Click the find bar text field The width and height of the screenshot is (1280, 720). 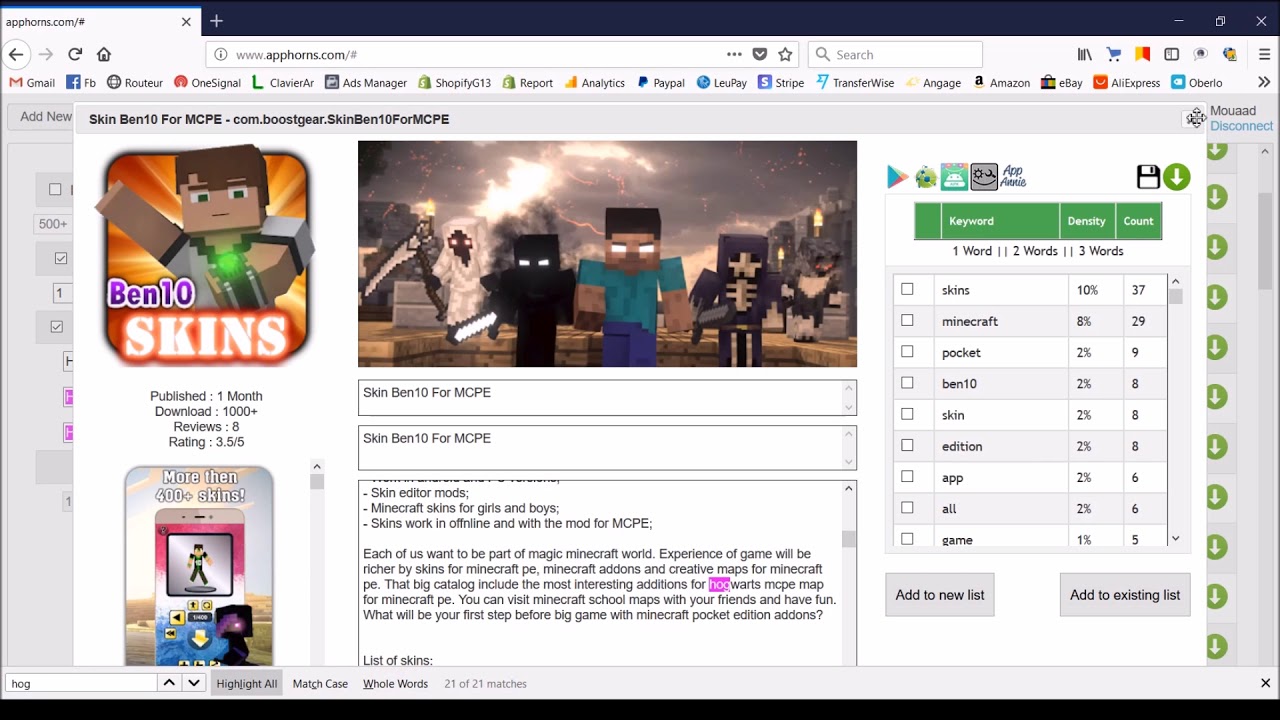(81, 684)
